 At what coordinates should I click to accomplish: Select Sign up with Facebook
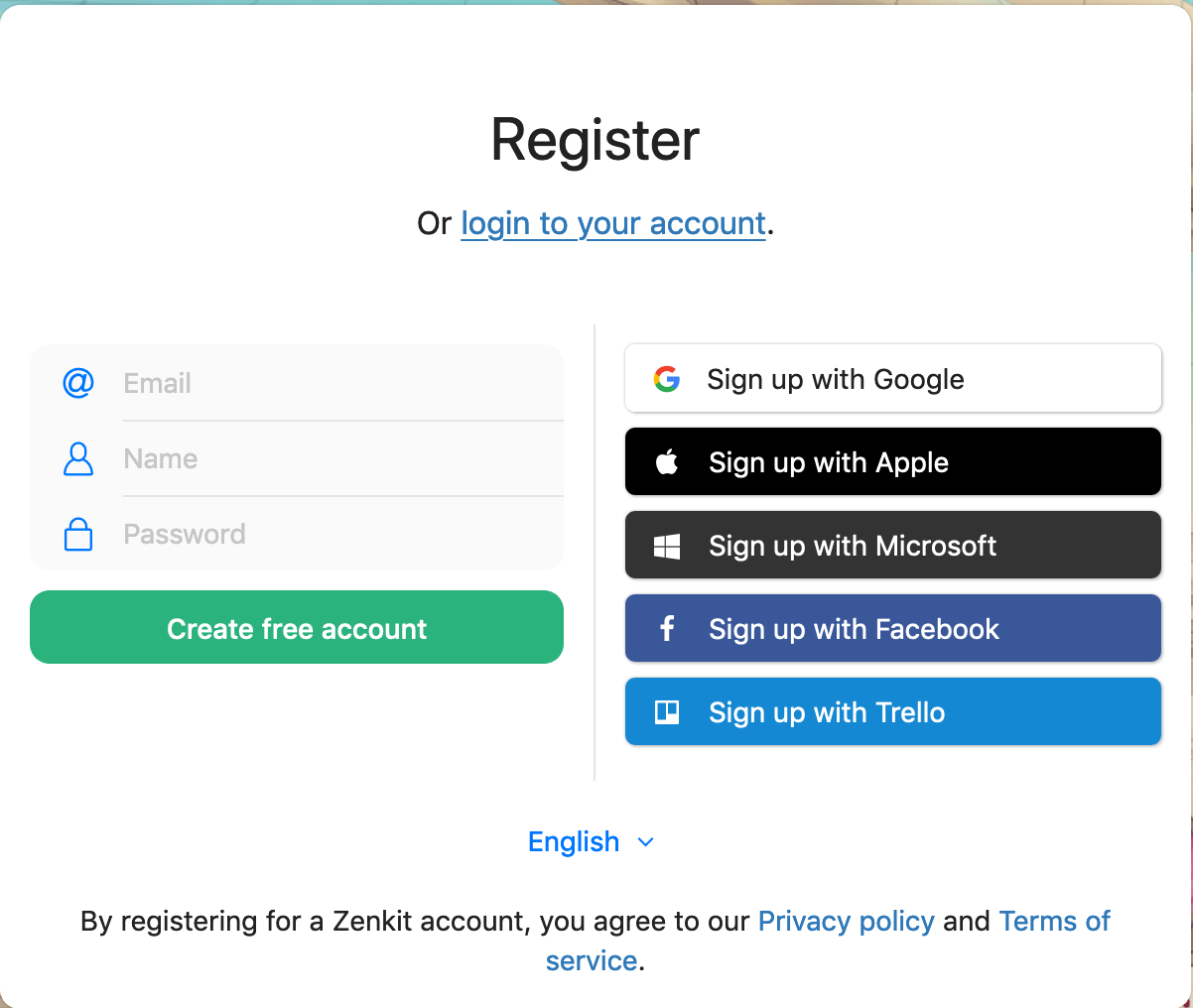[x=892, y=628]
